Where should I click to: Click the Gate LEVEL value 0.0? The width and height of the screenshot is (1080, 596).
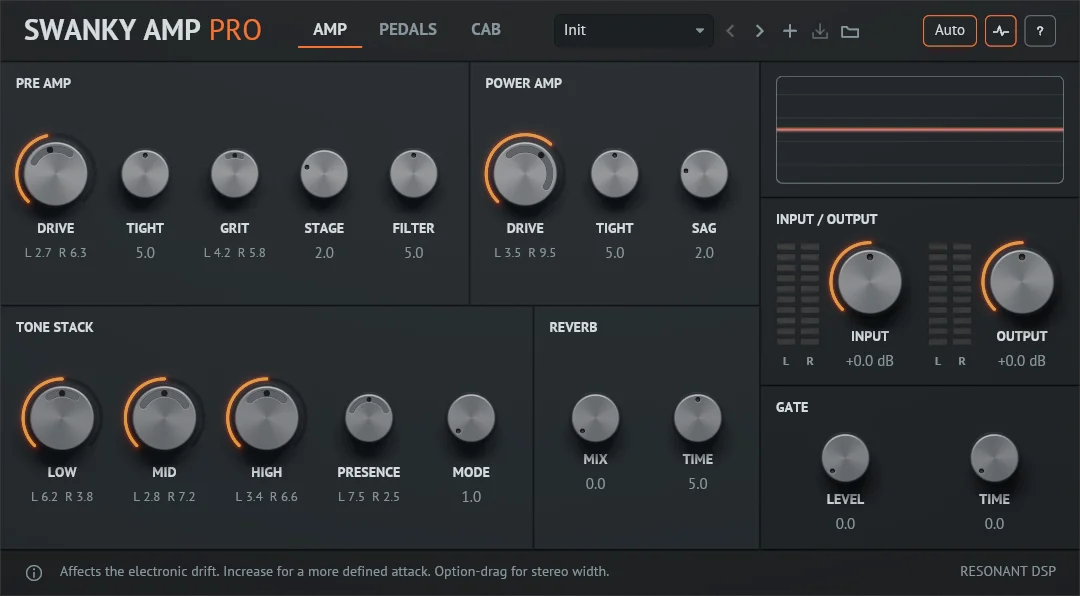pos(845,524)
